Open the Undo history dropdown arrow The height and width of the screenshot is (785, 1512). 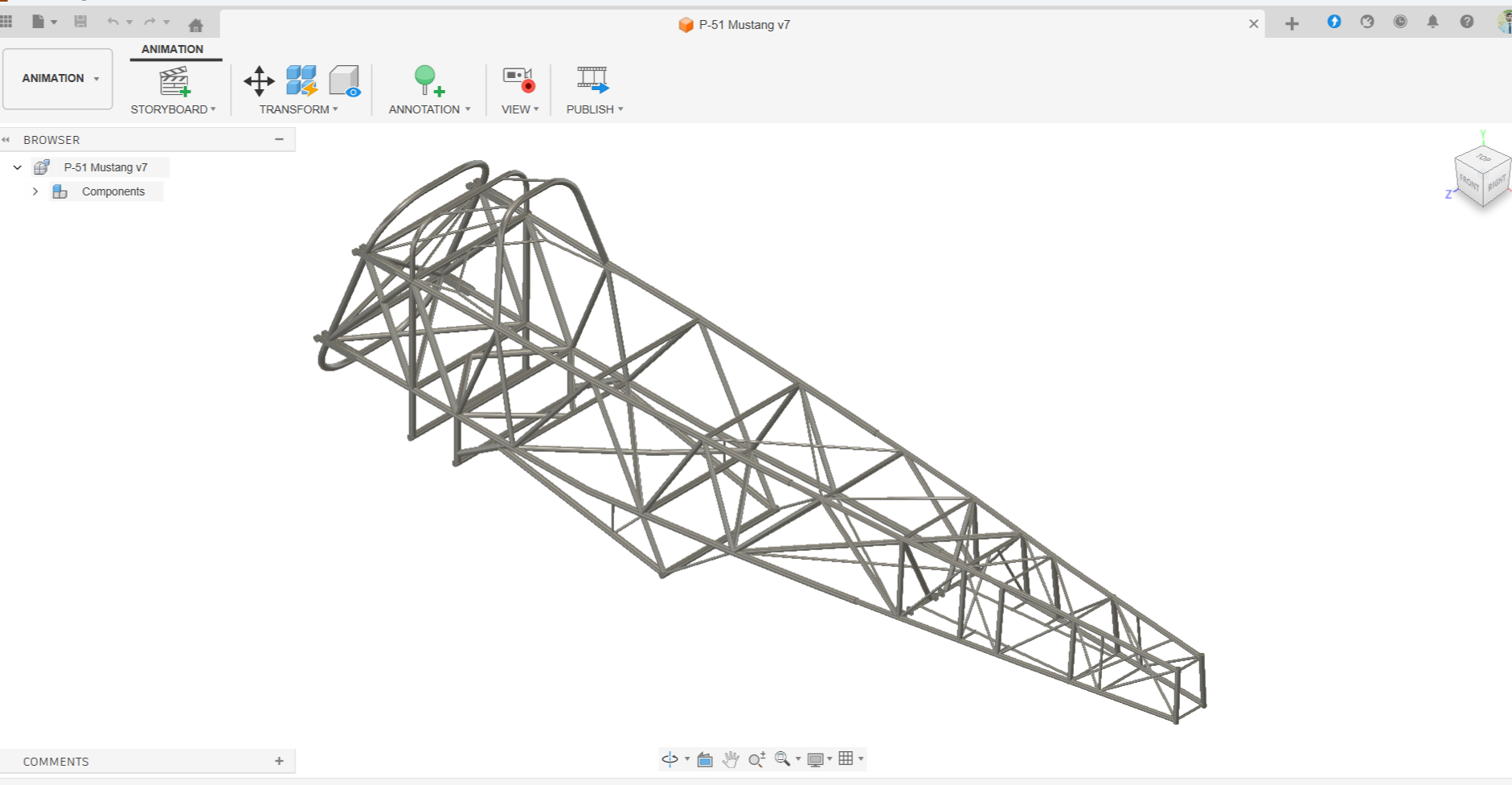(129, 22)
